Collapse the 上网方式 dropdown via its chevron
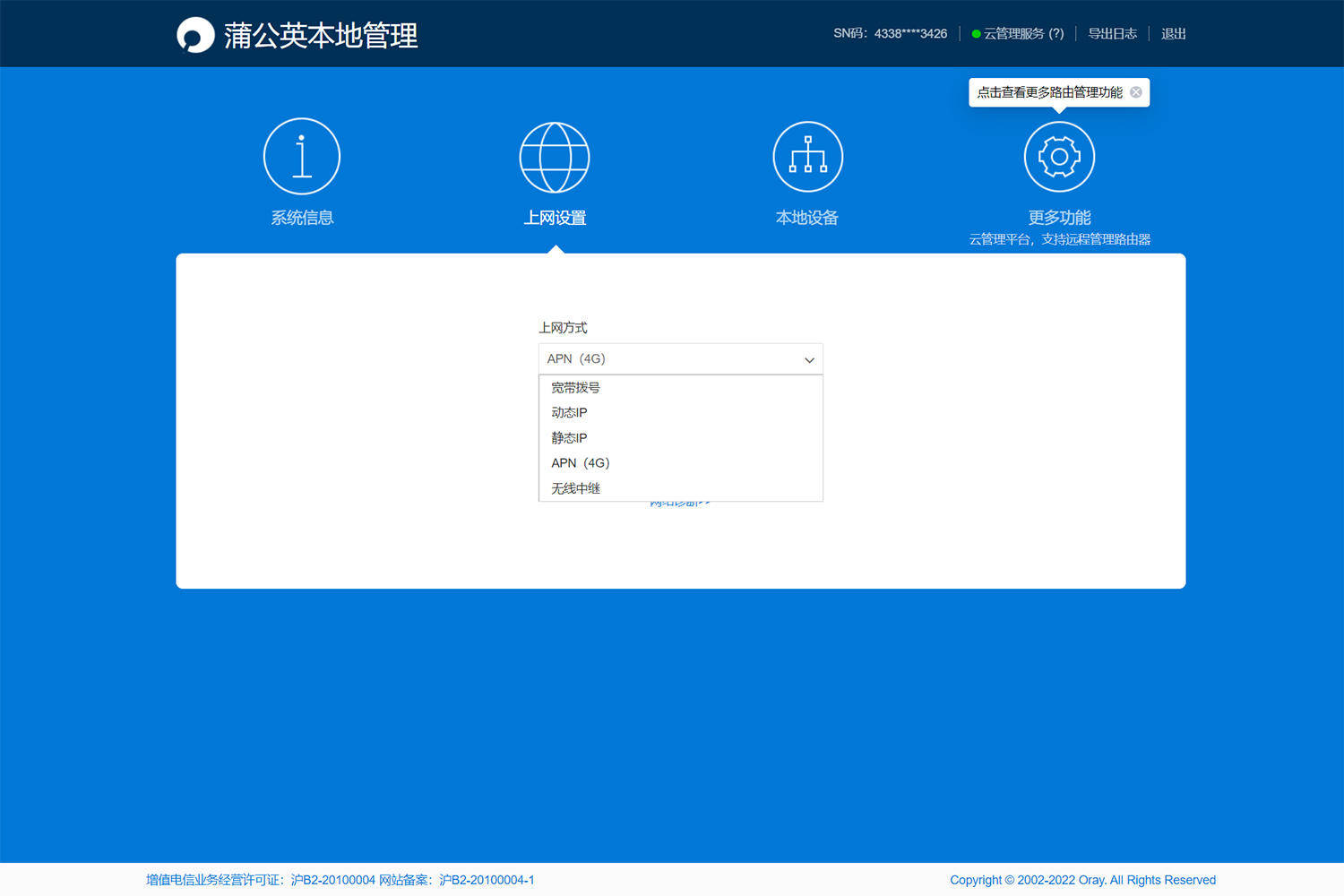 809,359
